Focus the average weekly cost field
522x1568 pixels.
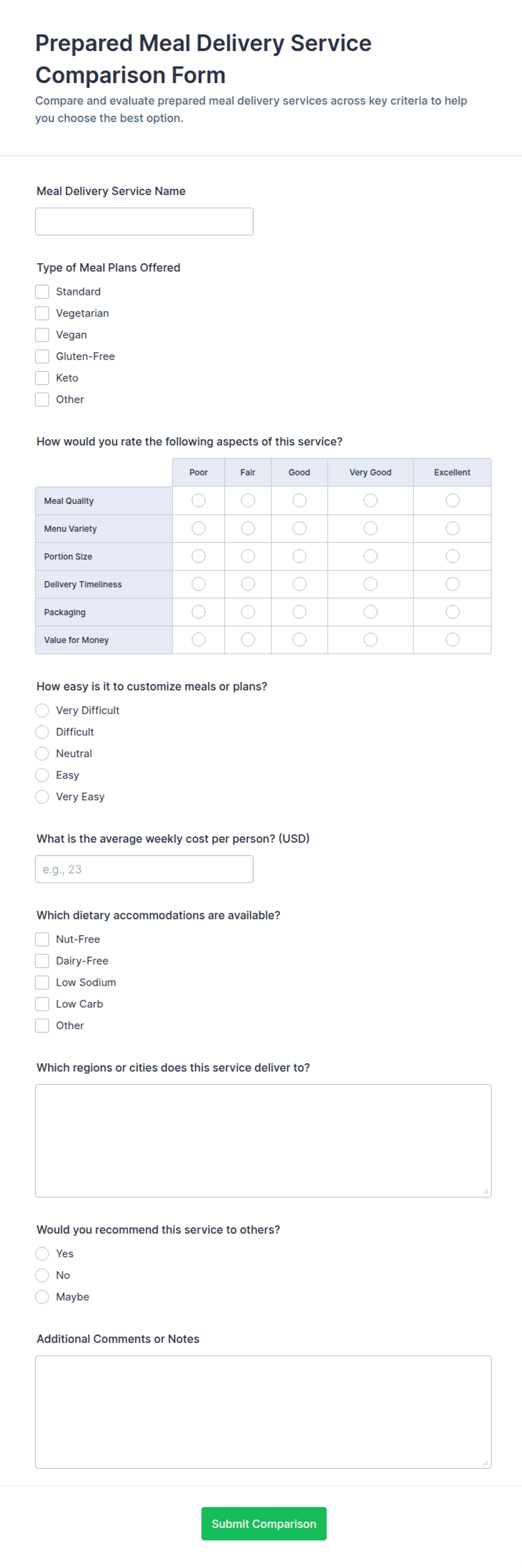pyautogui.click(x=144, y=869)
